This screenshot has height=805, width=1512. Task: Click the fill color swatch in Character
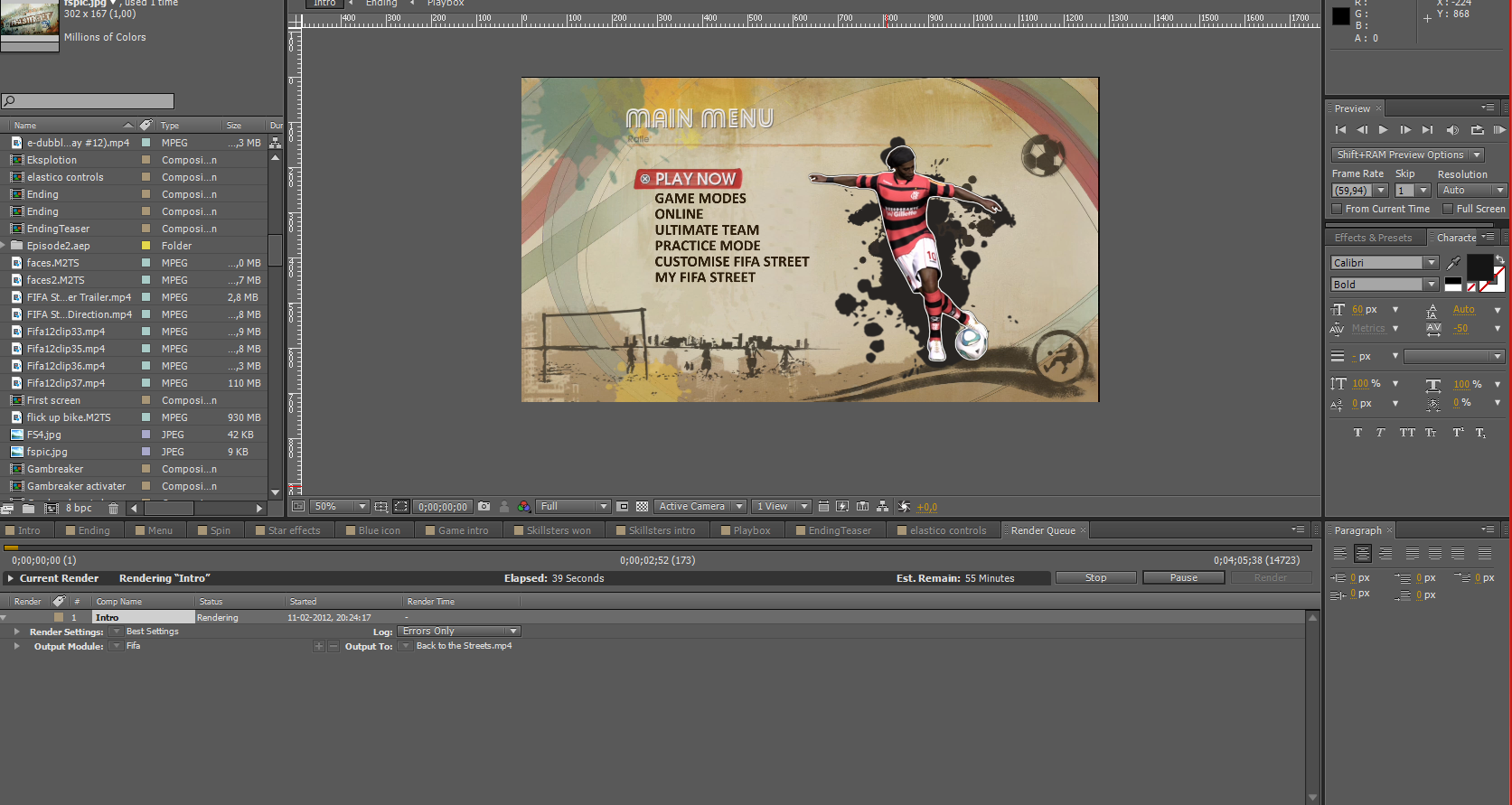pyautogui.click(x=1479, y=267)
